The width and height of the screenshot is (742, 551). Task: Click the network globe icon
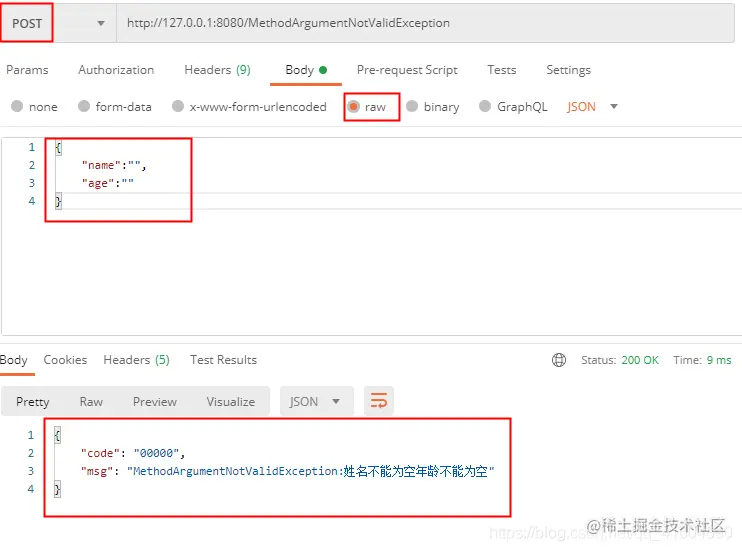559,360
